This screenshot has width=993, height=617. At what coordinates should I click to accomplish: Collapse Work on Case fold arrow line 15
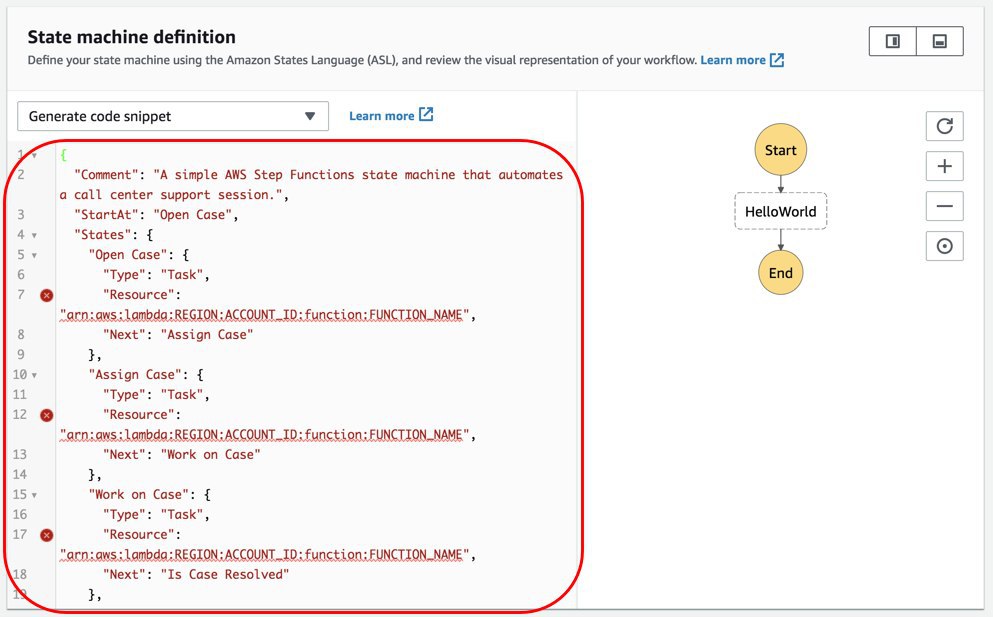click(34, 495)
